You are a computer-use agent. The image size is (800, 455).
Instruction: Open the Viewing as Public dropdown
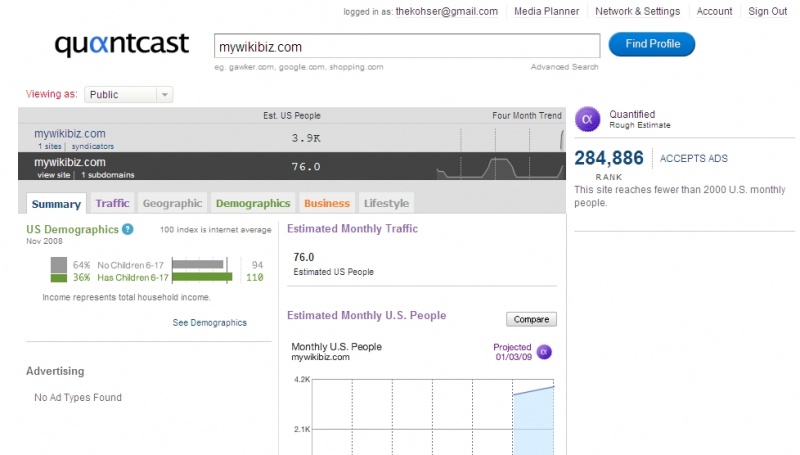(129, 94)
